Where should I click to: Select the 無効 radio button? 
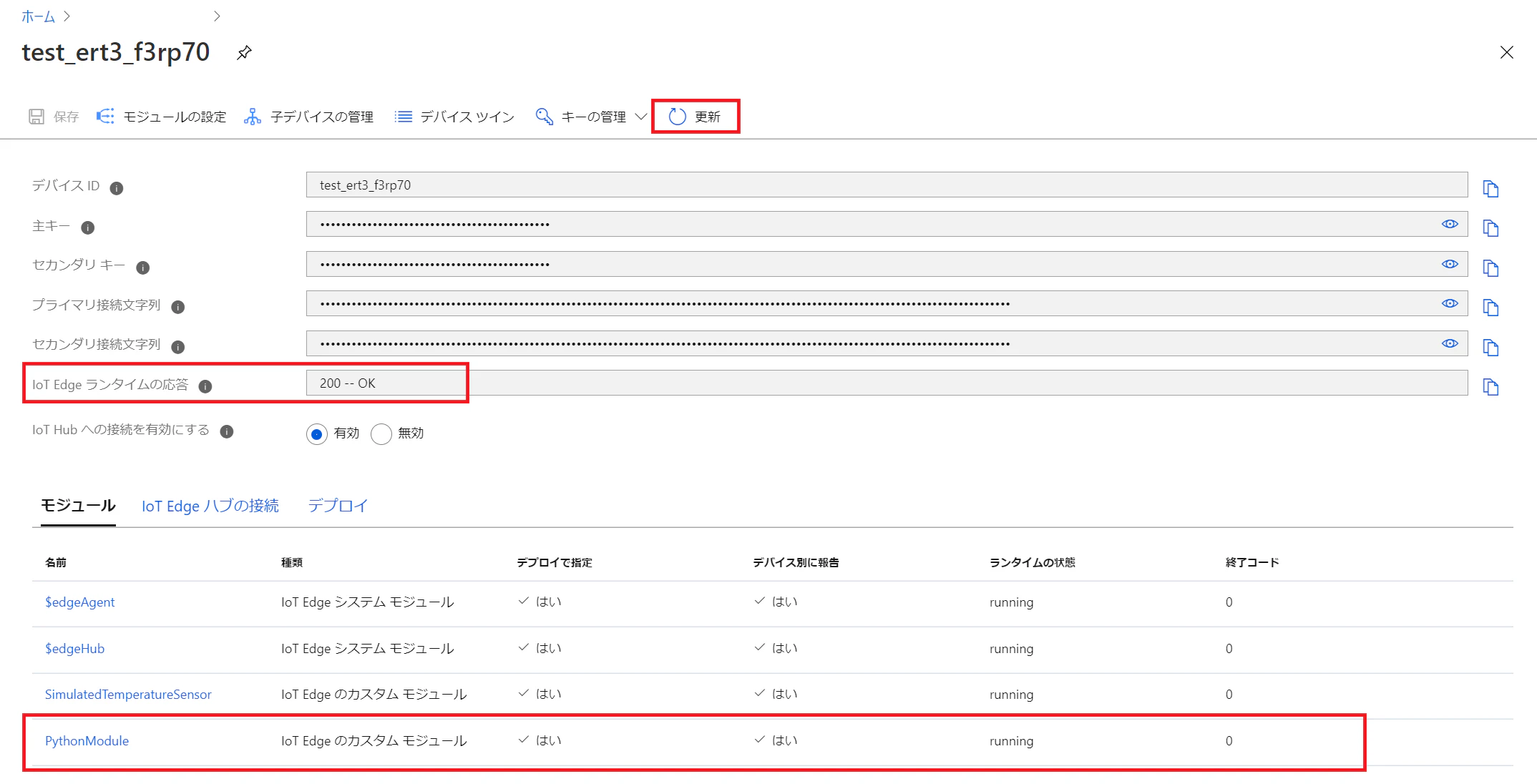pyautogui.click(x=381, y=433)
